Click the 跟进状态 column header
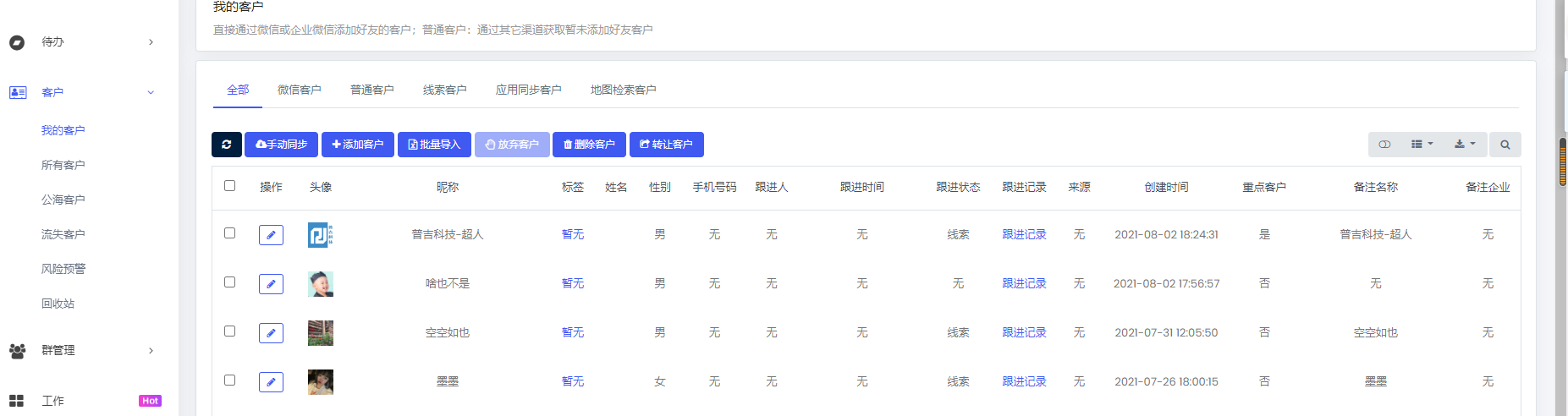The image size is (1568, 416). pyautogui.click(x=959, y=188)
